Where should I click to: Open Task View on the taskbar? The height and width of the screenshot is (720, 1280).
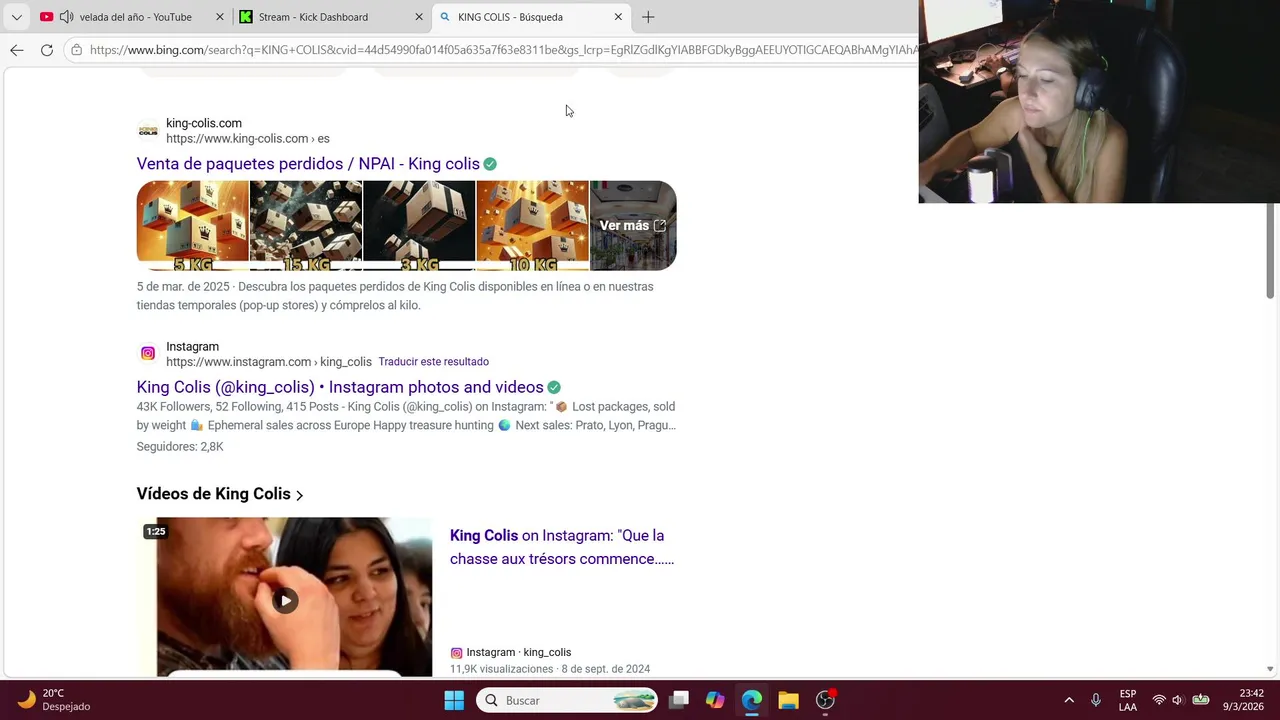679,700
